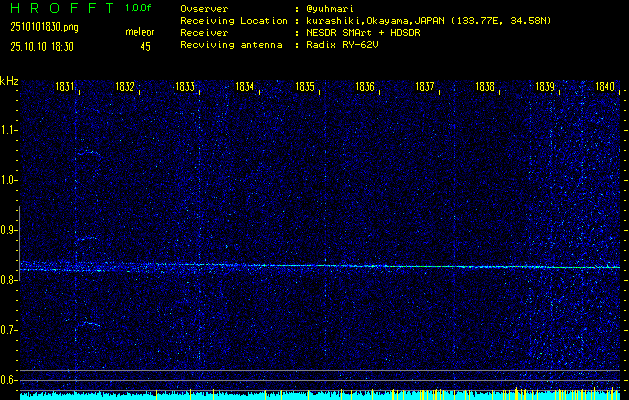This screenshot has width=629, height=400.
Task: Click the 1831 time marker
Action: pyautogui.click(x=65, y=87)
